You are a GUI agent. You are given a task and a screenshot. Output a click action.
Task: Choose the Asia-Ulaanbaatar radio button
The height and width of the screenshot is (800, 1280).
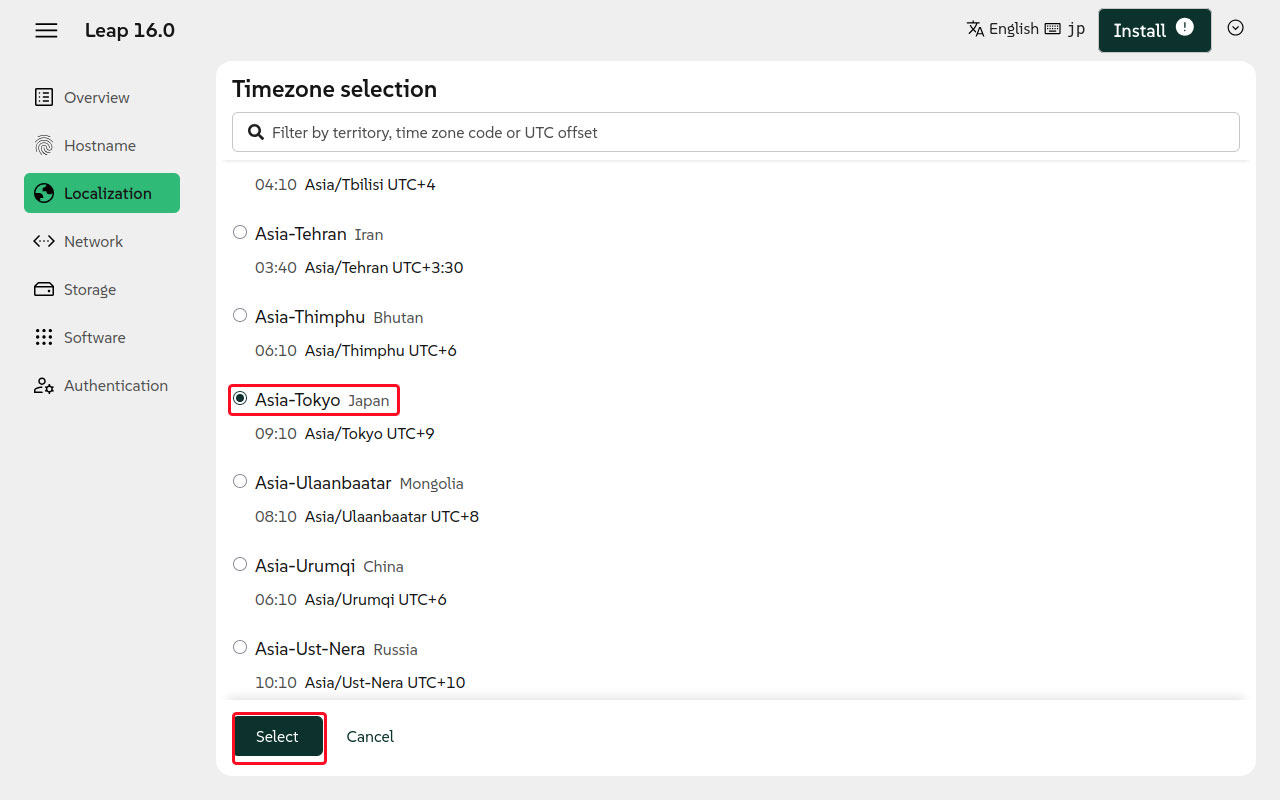pos(240,481)
